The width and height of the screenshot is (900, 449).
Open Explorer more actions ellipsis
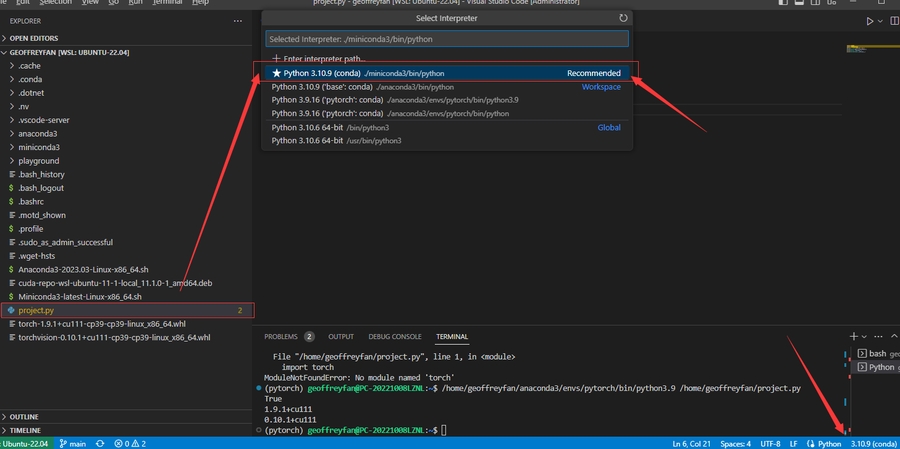(x=237, y=20)
